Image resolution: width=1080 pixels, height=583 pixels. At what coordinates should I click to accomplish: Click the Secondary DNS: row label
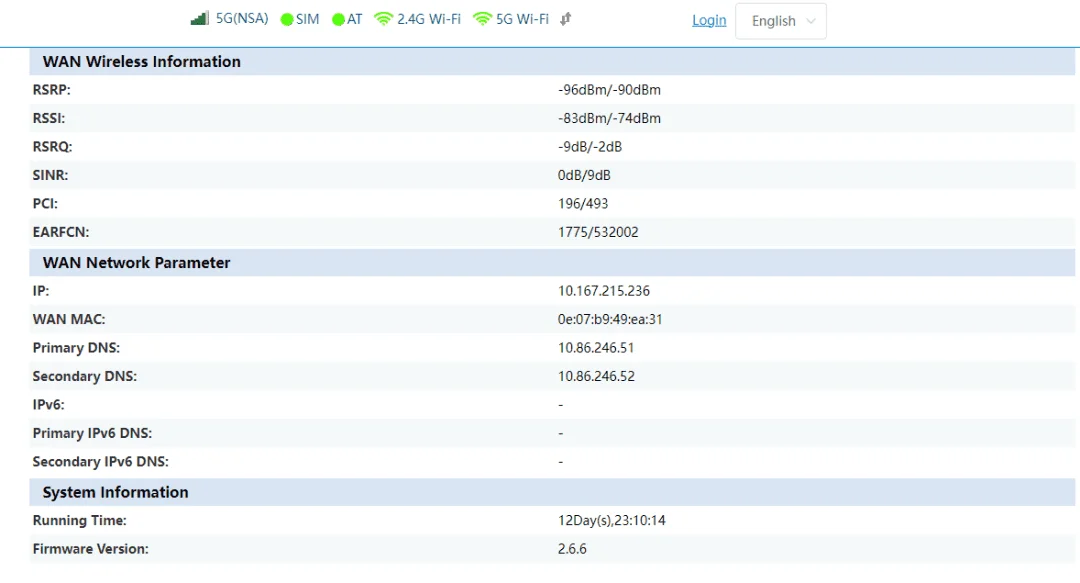(x=85, y=376)
